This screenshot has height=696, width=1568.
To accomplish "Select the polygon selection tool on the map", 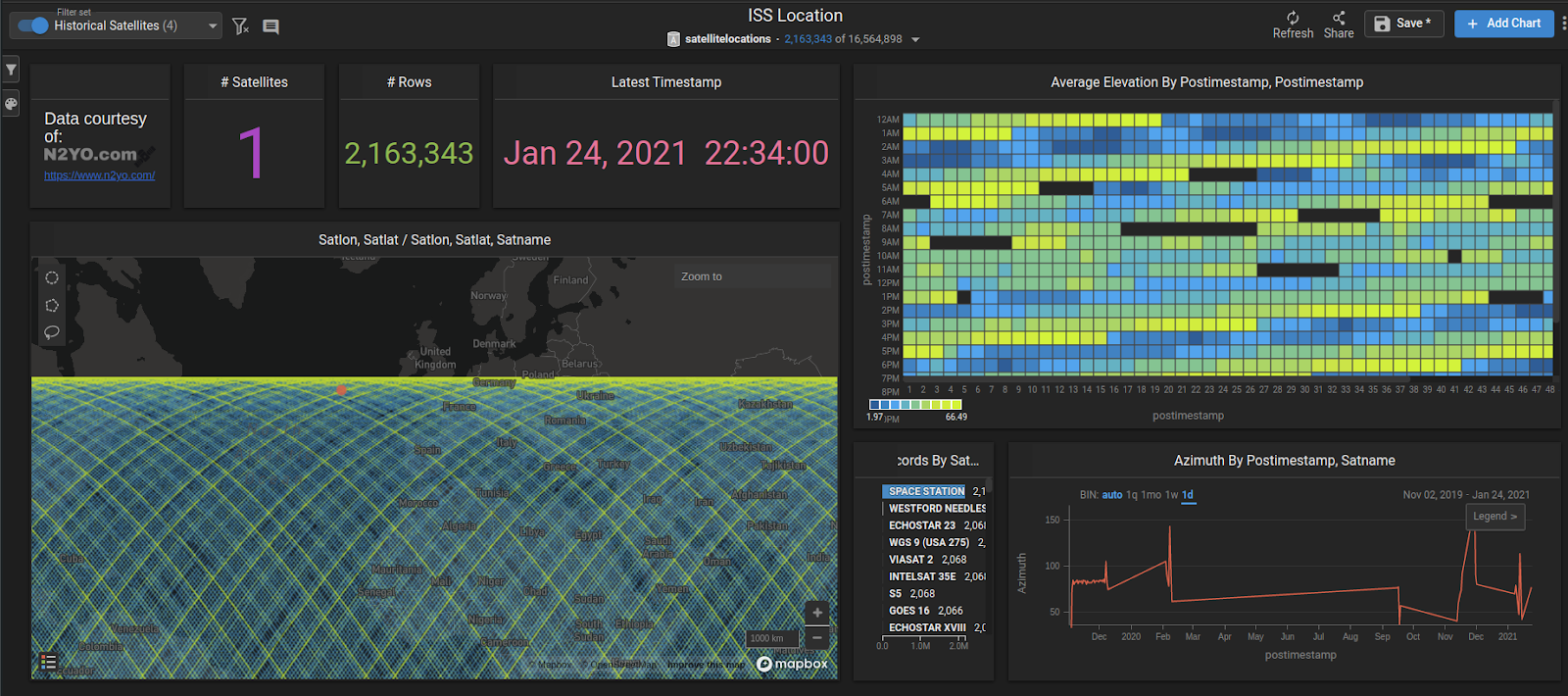I will 52,306.
